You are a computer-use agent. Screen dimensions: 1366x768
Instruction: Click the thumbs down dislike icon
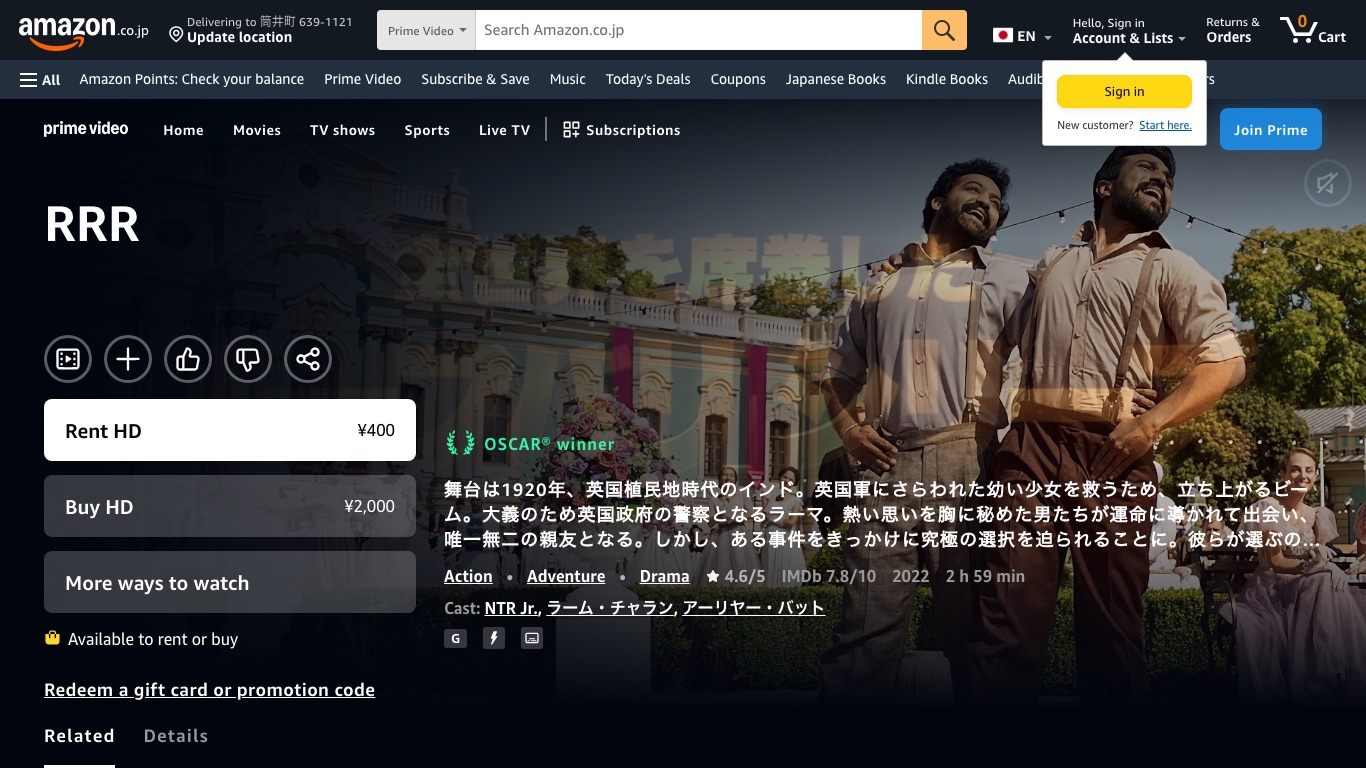pos(248,359)
